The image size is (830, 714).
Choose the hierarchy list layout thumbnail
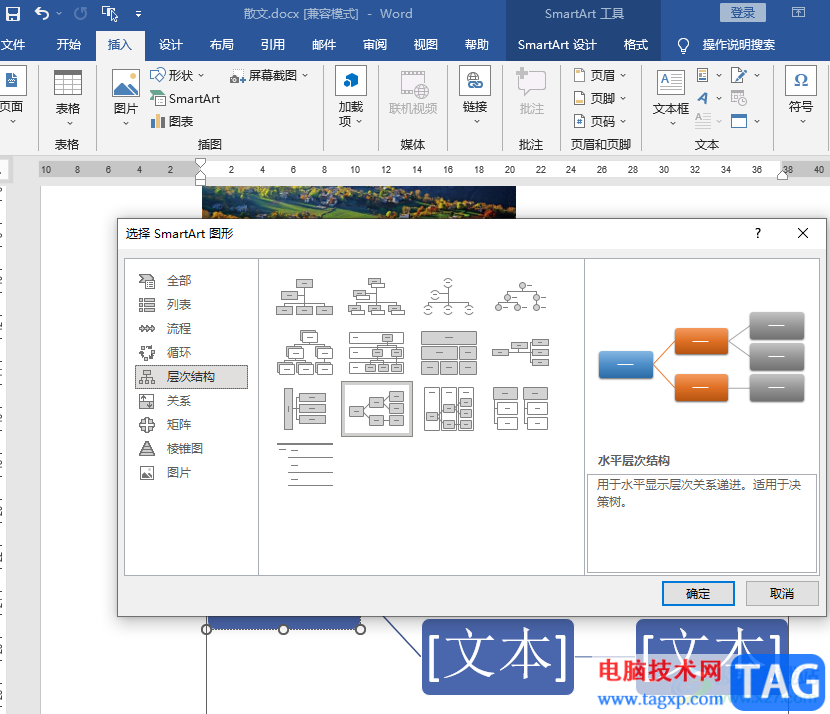pyautogui.click(x=521, y=409)
